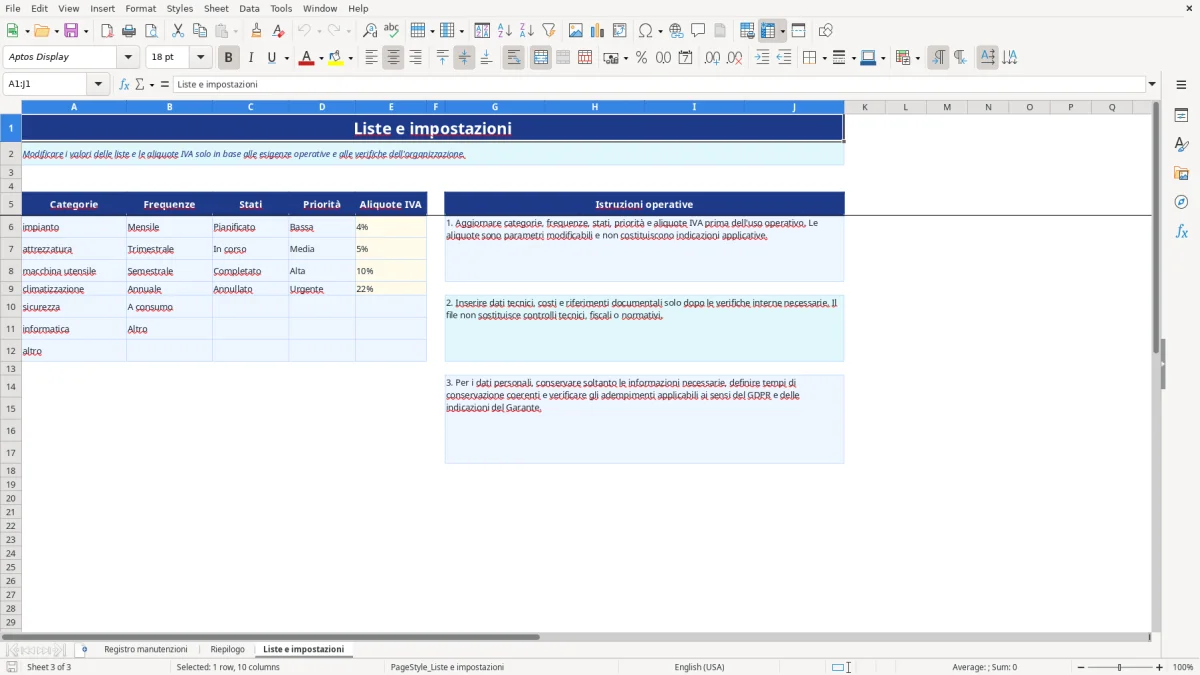The width and height of the screenshot is (1200, 675).
Task: Click Sort Ascending icon
Action: coord(505,31)
